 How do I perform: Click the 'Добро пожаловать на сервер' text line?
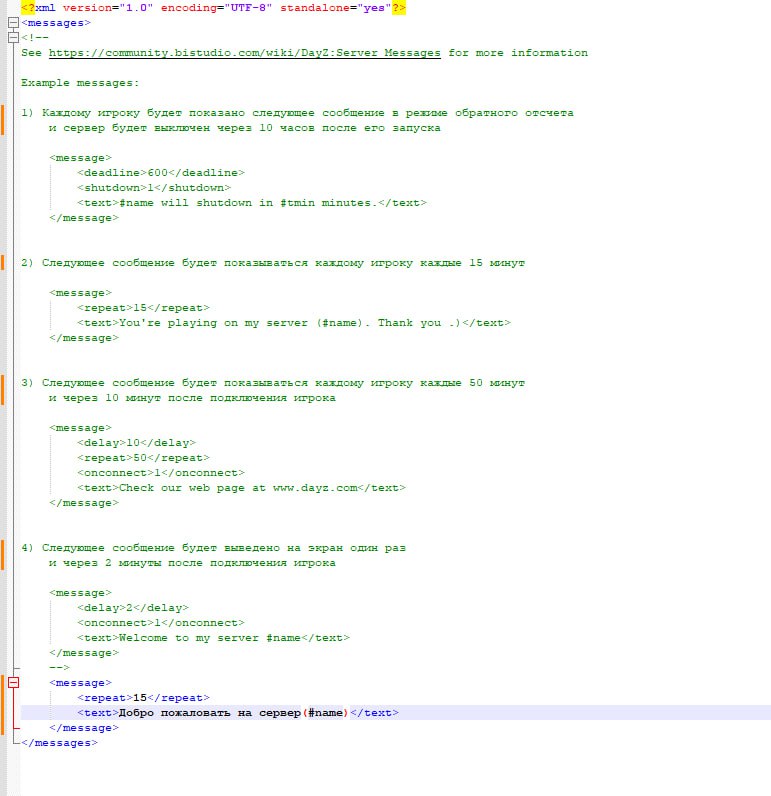(238, 713)
